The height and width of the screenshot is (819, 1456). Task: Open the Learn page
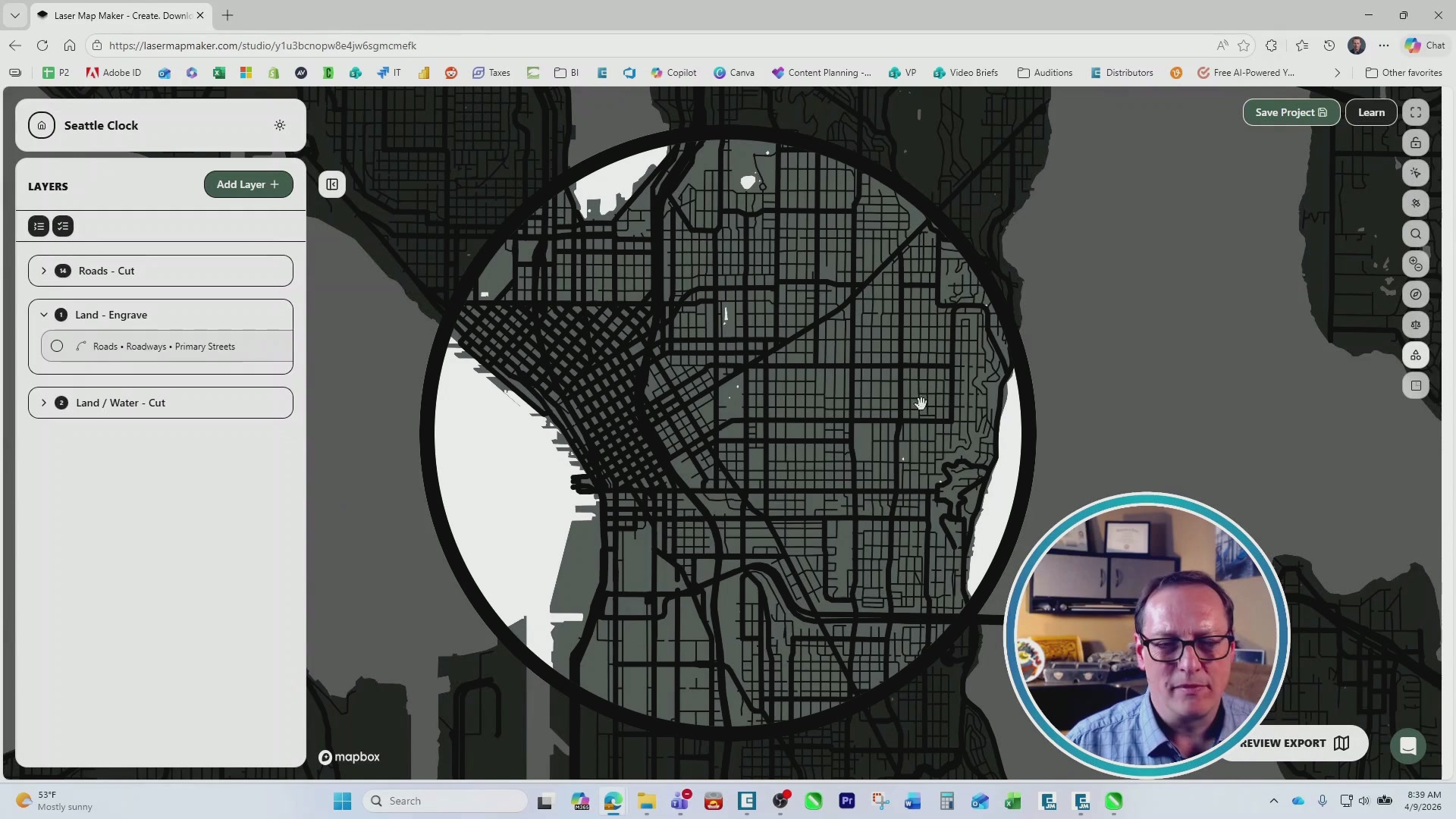click(1370, 111)
